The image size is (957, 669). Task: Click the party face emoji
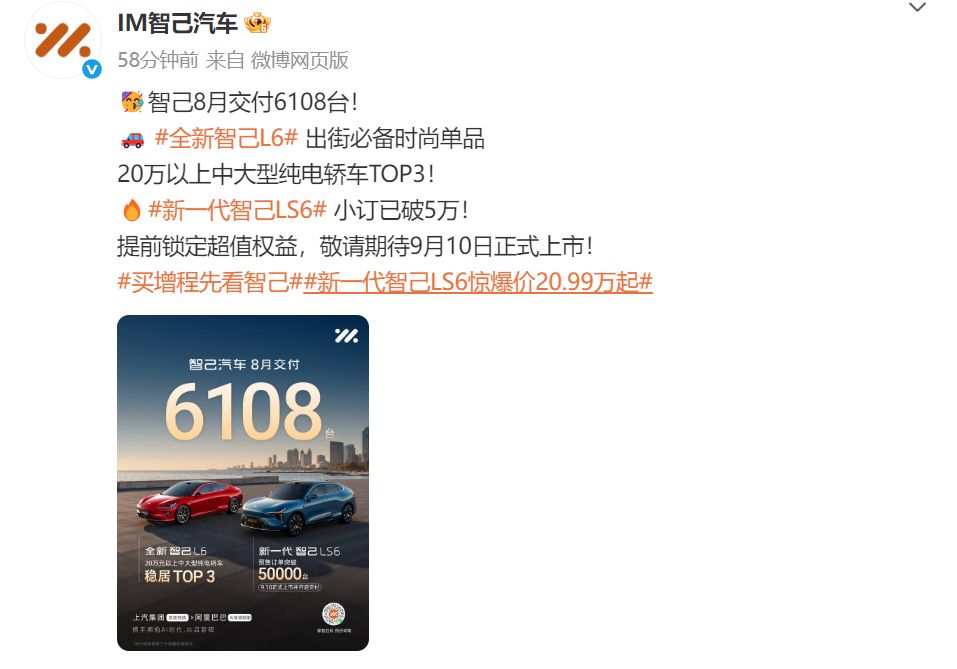point(131,102)
